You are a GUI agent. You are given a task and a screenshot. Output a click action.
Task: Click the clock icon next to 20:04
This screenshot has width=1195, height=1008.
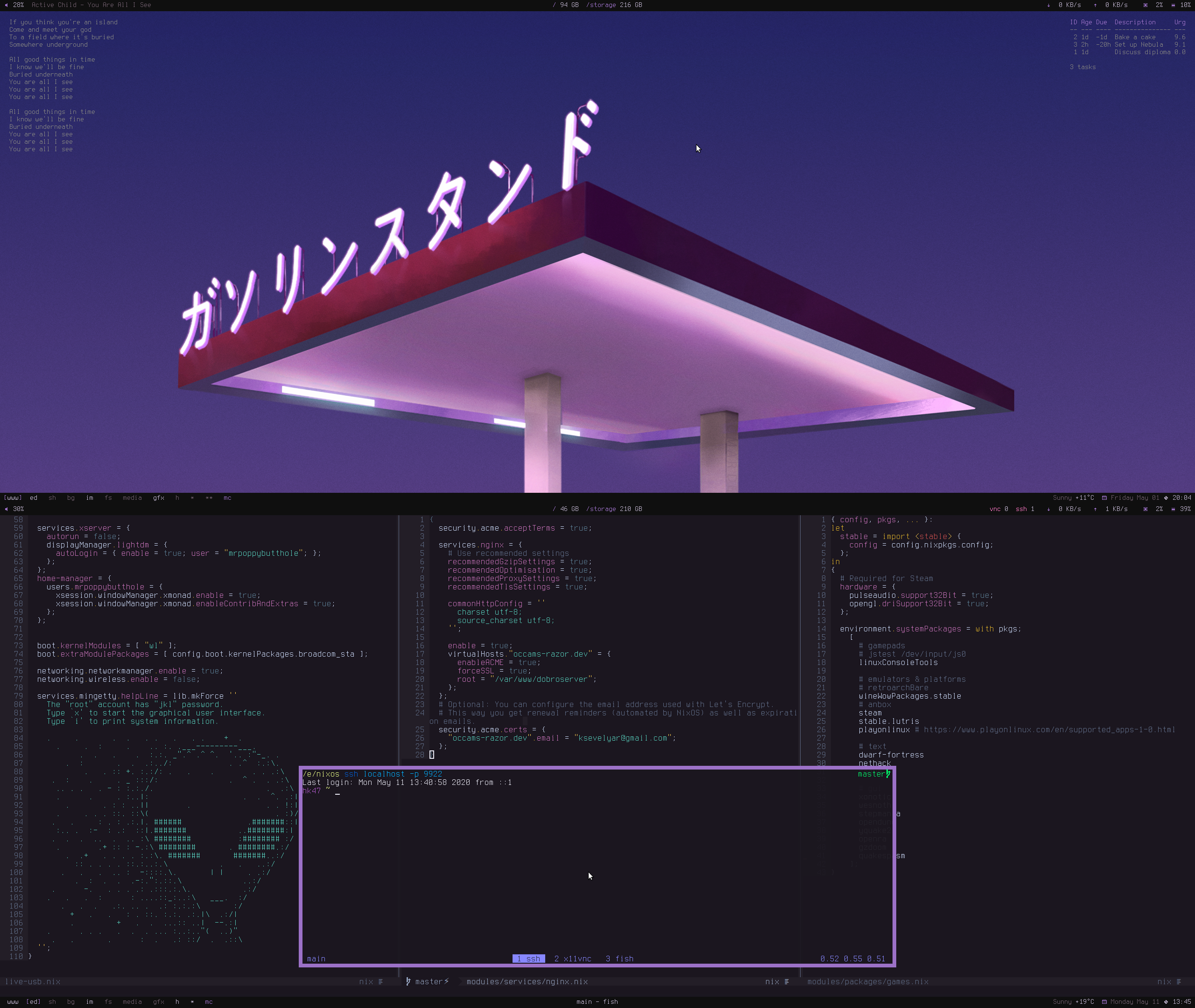(1166, 498)
